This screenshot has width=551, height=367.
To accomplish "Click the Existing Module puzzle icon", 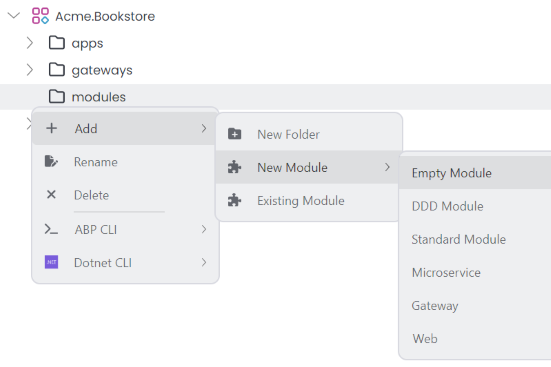I will click(x=234, y=200).
